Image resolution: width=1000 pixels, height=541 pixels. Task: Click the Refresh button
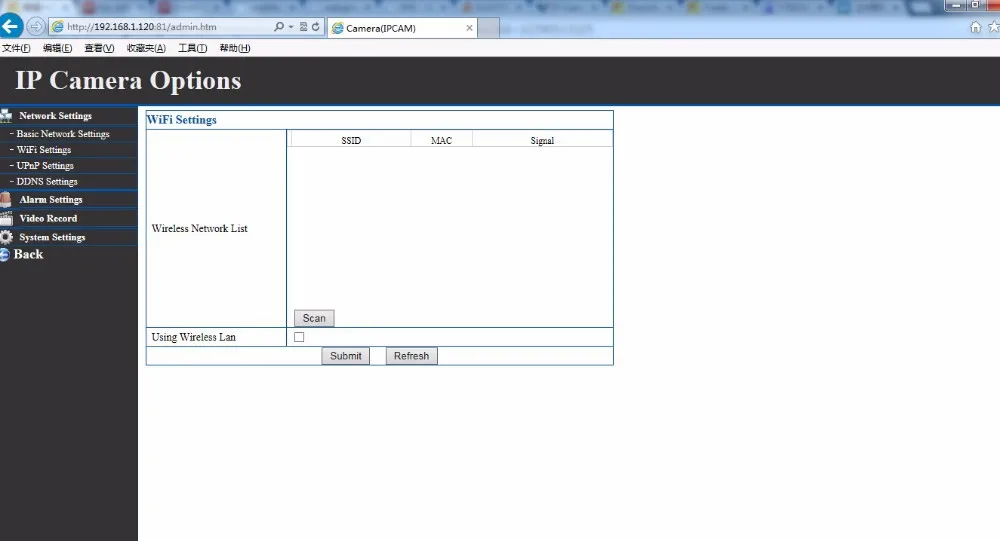(x=411, y=356)
